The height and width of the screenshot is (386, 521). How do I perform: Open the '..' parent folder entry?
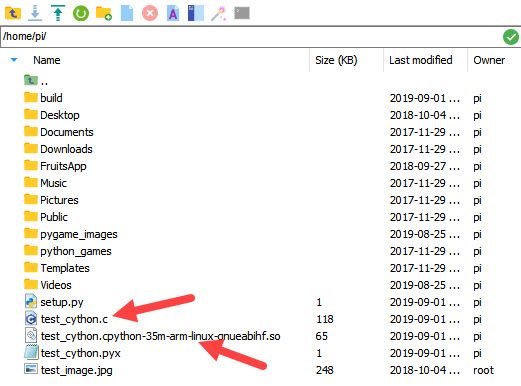[36, 81]
